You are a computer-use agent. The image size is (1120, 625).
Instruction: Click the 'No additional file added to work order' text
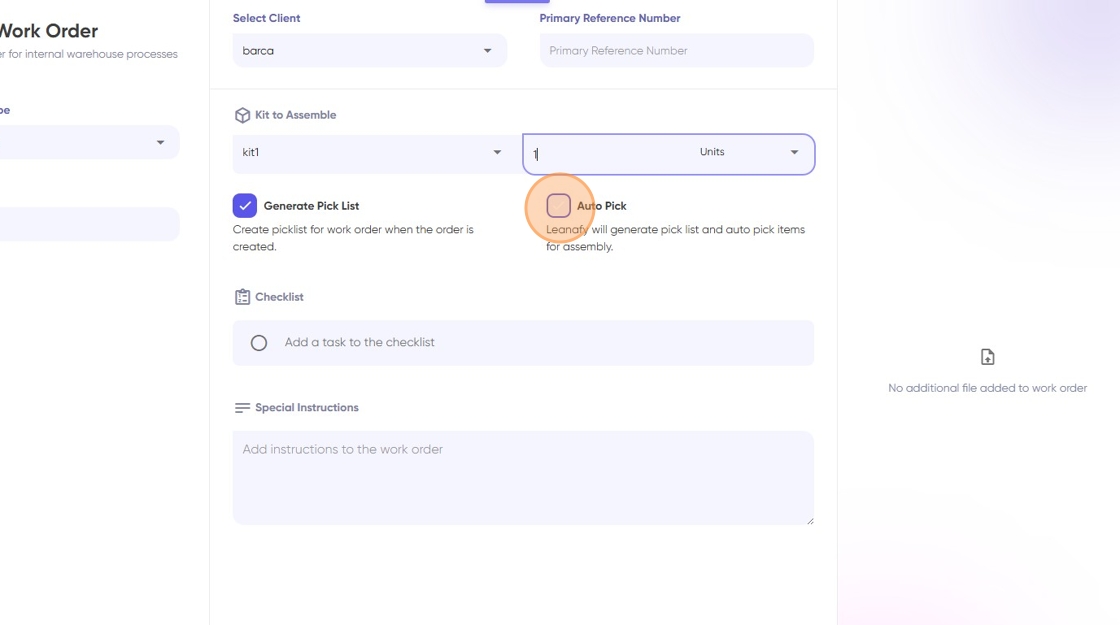(x=987, y=389)
